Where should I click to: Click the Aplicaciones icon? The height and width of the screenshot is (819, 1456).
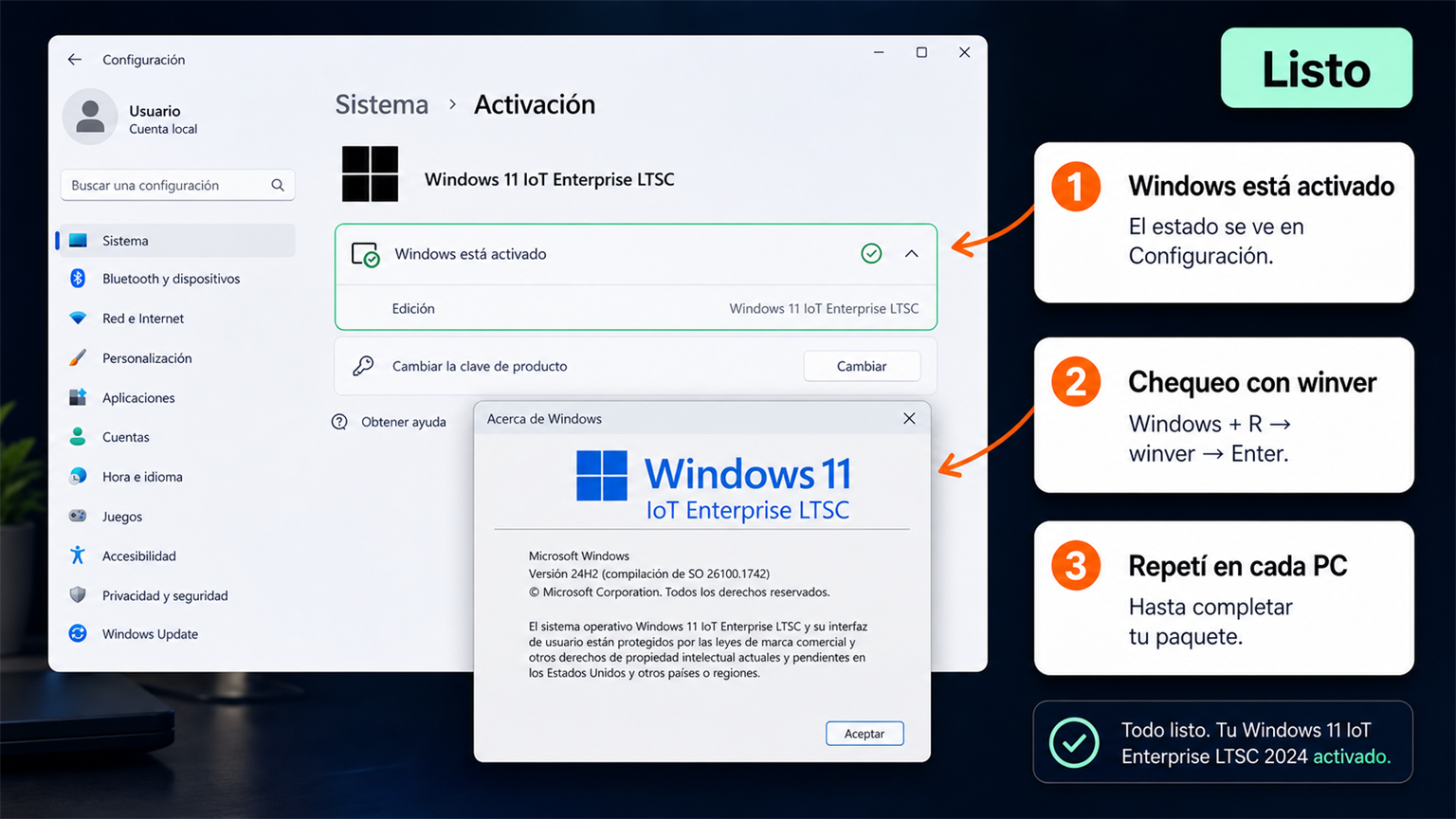[78, 398]
